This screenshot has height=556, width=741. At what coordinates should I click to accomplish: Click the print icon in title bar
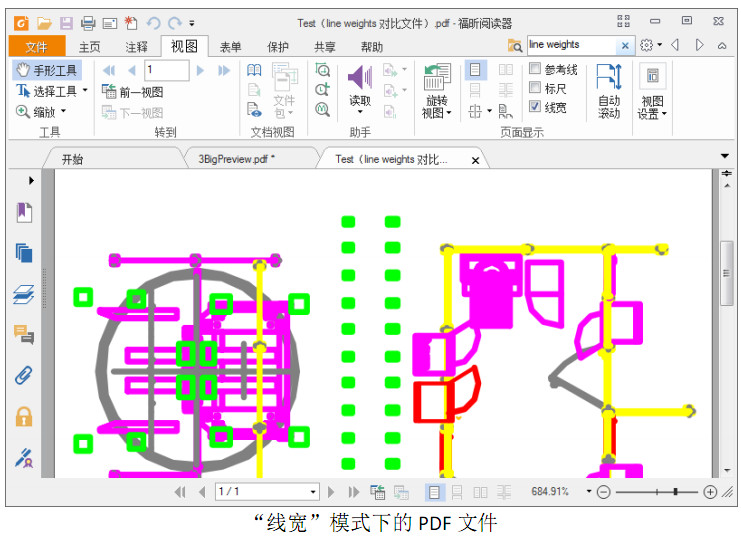88,22
